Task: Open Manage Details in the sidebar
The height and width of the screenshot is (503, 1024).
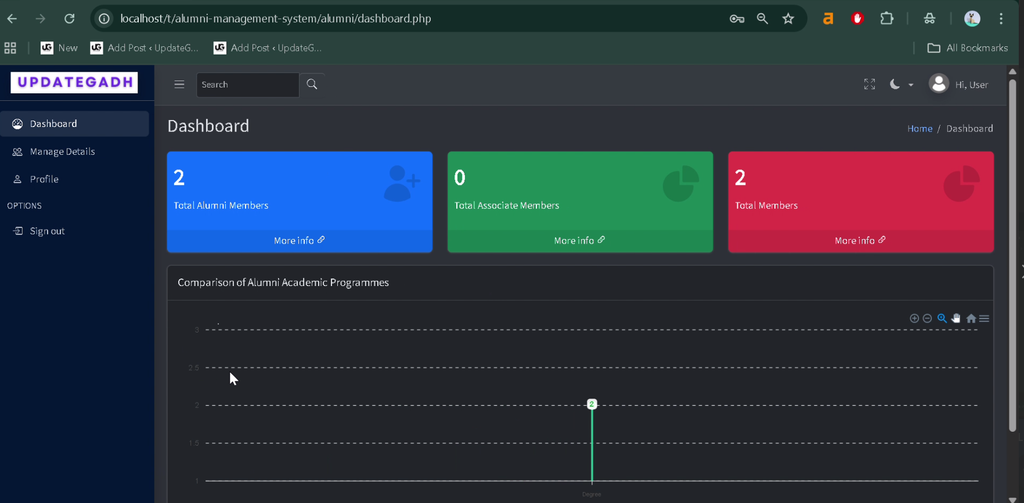Action: click(x=74, y=152)
